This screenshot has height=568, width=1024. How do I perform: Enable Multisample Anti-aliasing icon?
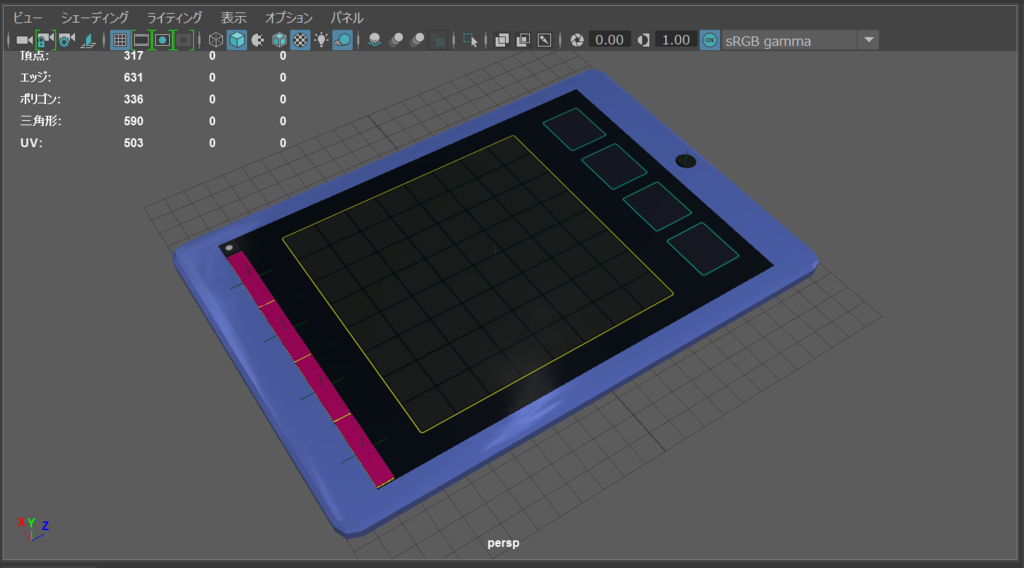click(417, 40)
